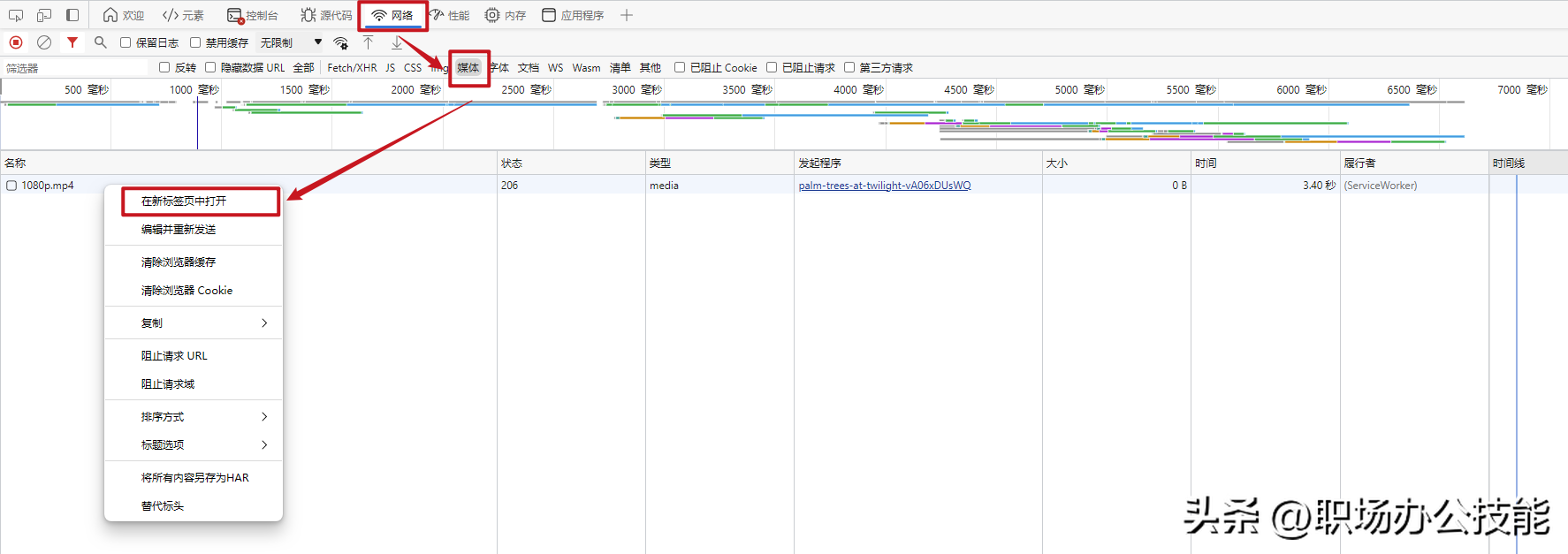Click the plus icon to add a tool tab

[627, 15]
